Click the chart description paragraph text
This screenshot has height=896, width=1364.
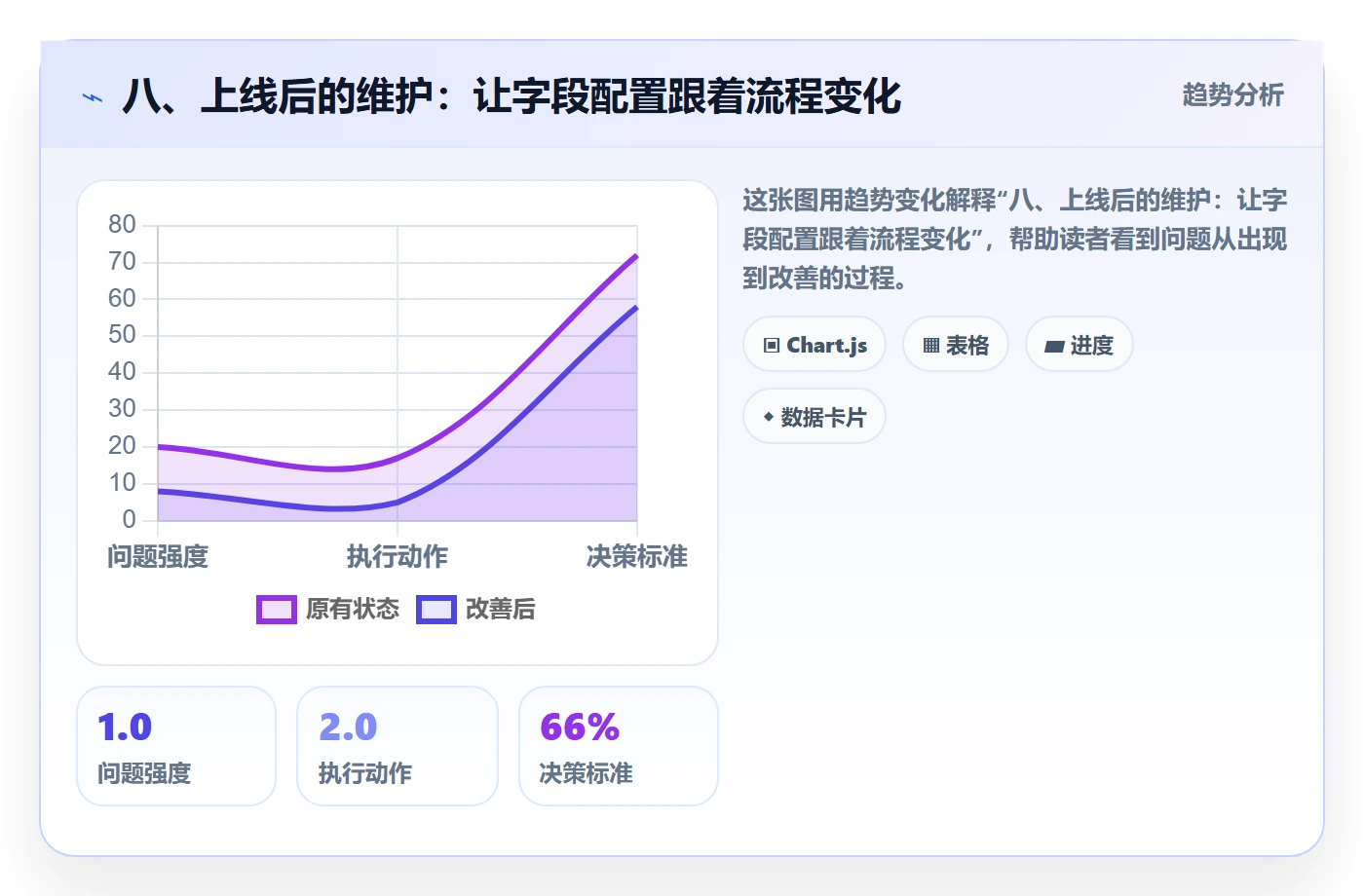1015,240
